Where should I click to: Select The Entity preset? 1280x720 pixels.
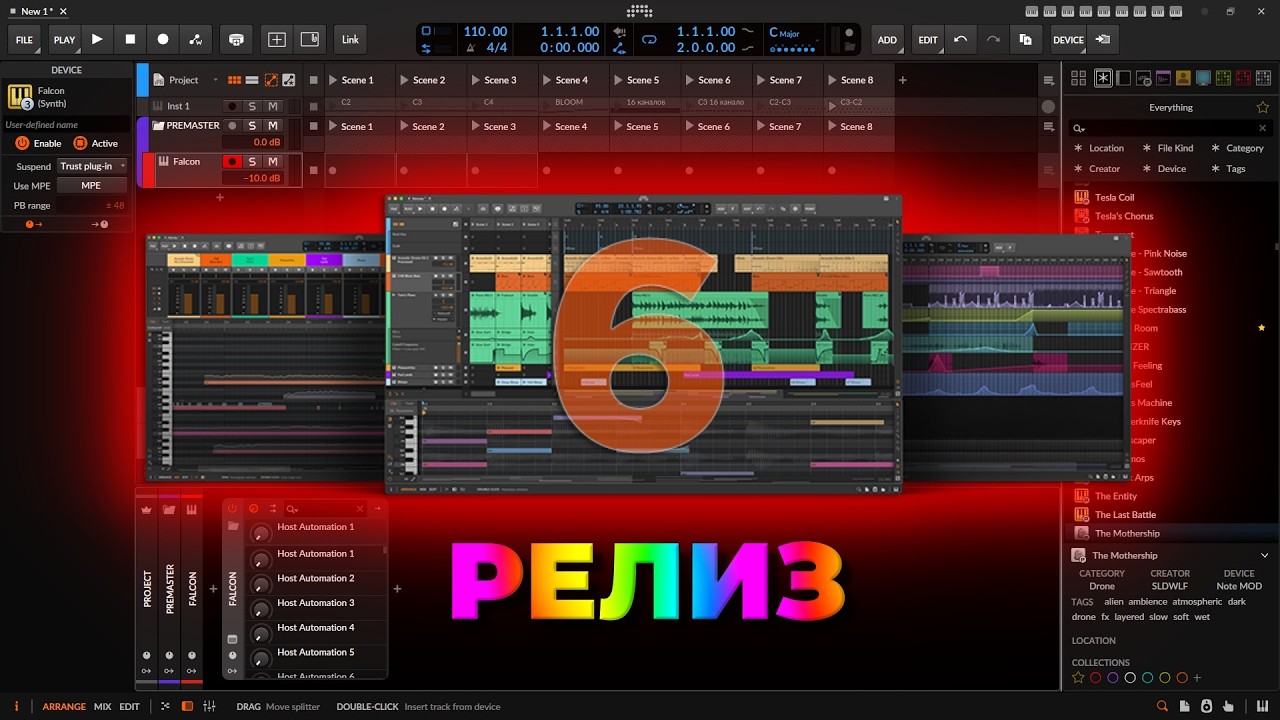click(1115, 496)
